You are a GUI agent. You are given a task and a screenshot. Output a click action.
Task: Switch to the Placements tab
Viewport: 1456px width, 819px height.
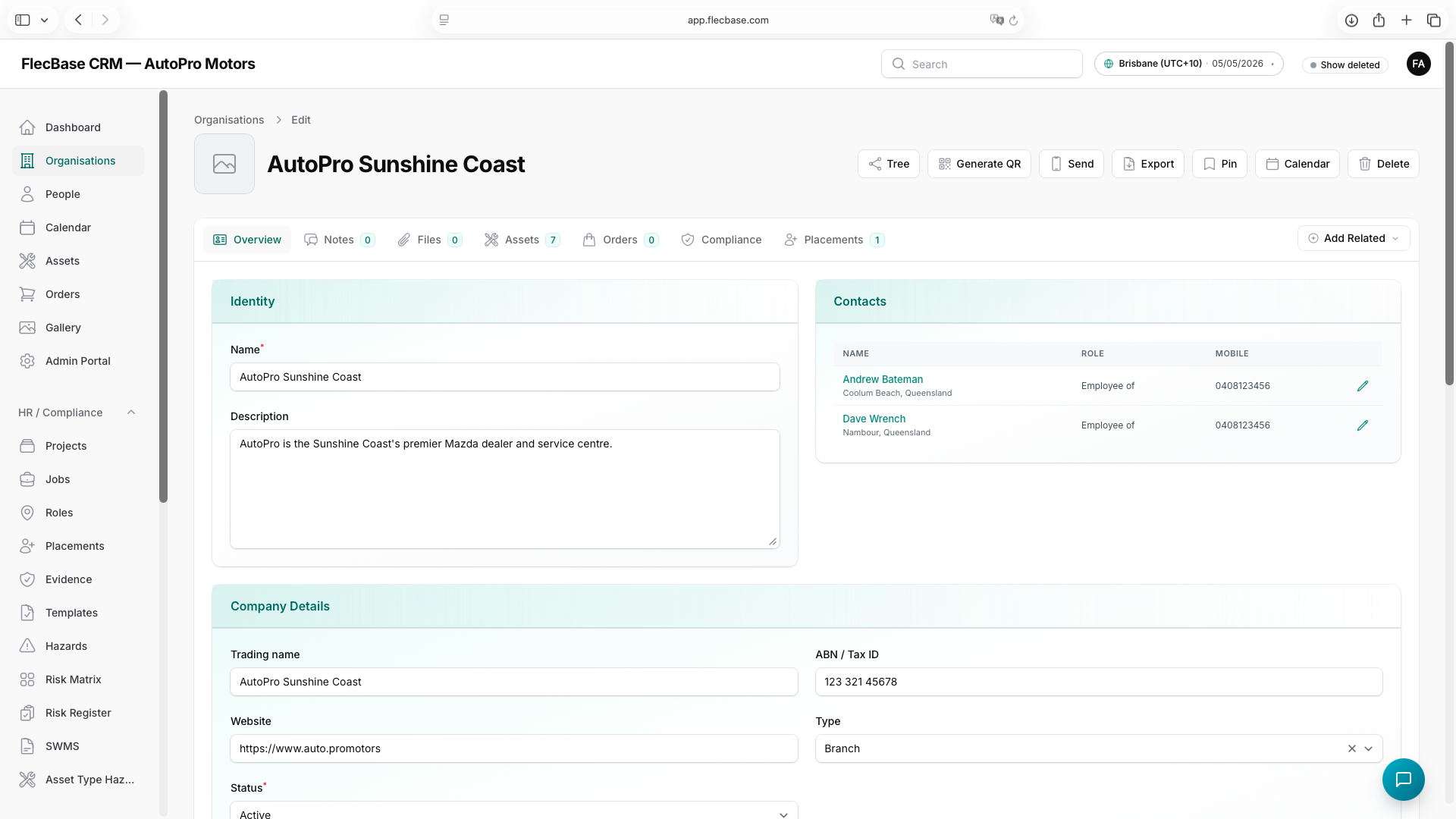click(x=833, y=240)
